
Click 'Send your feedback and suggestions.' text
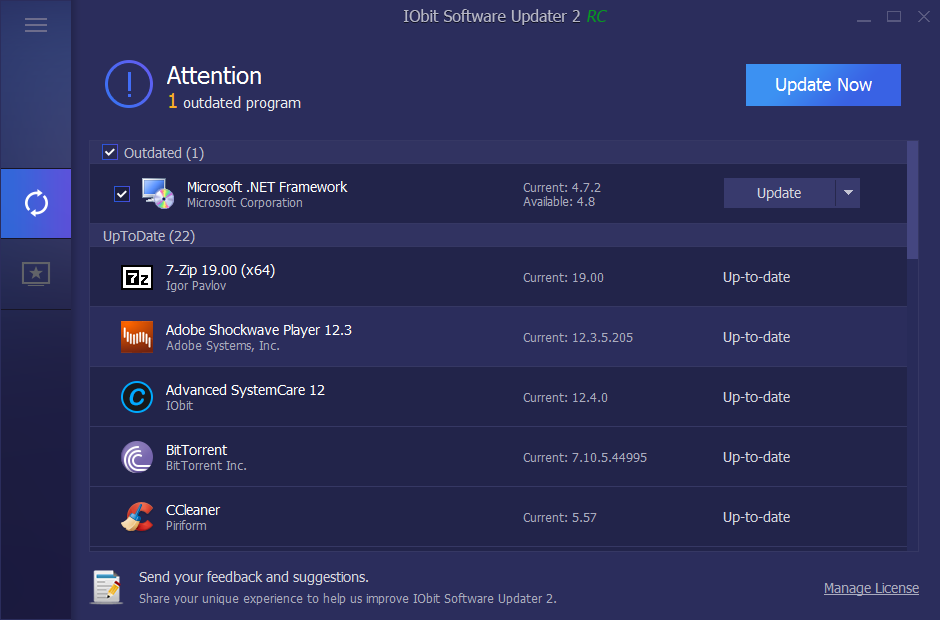254,577
